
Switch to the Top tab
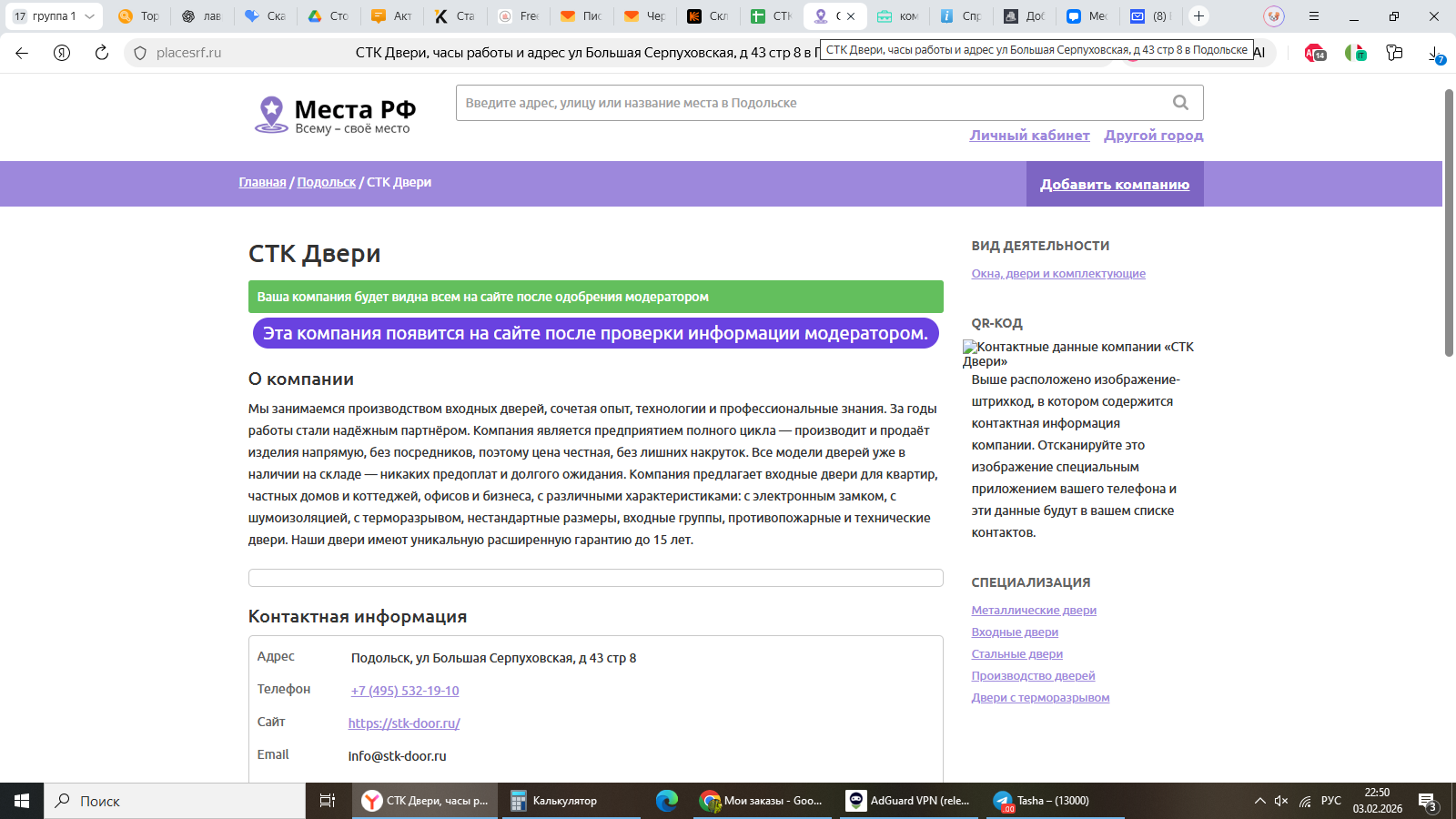[x=138, y=15]
